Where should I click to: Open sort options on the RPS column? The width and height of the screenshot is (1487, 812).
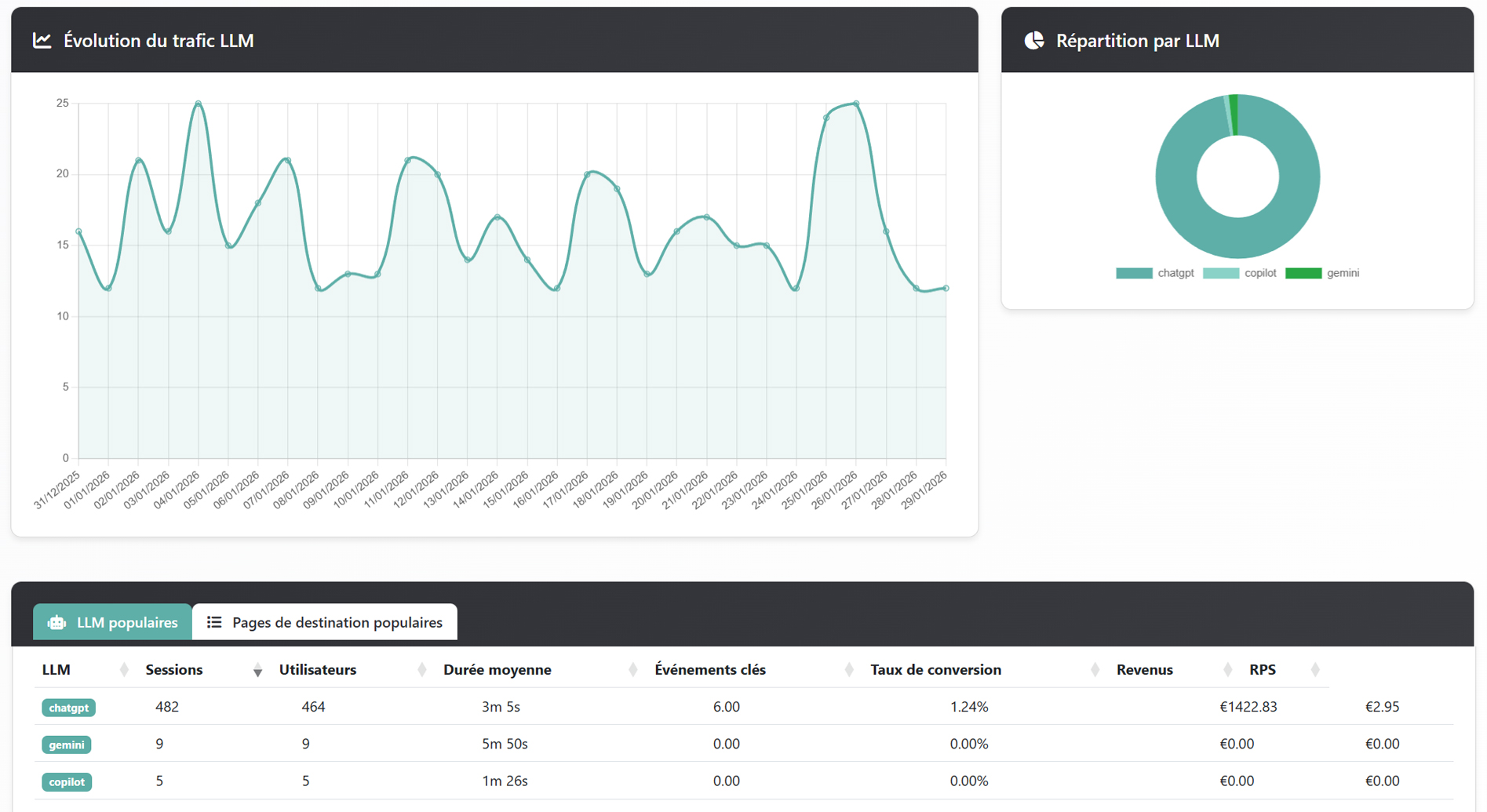[1314, 670]
